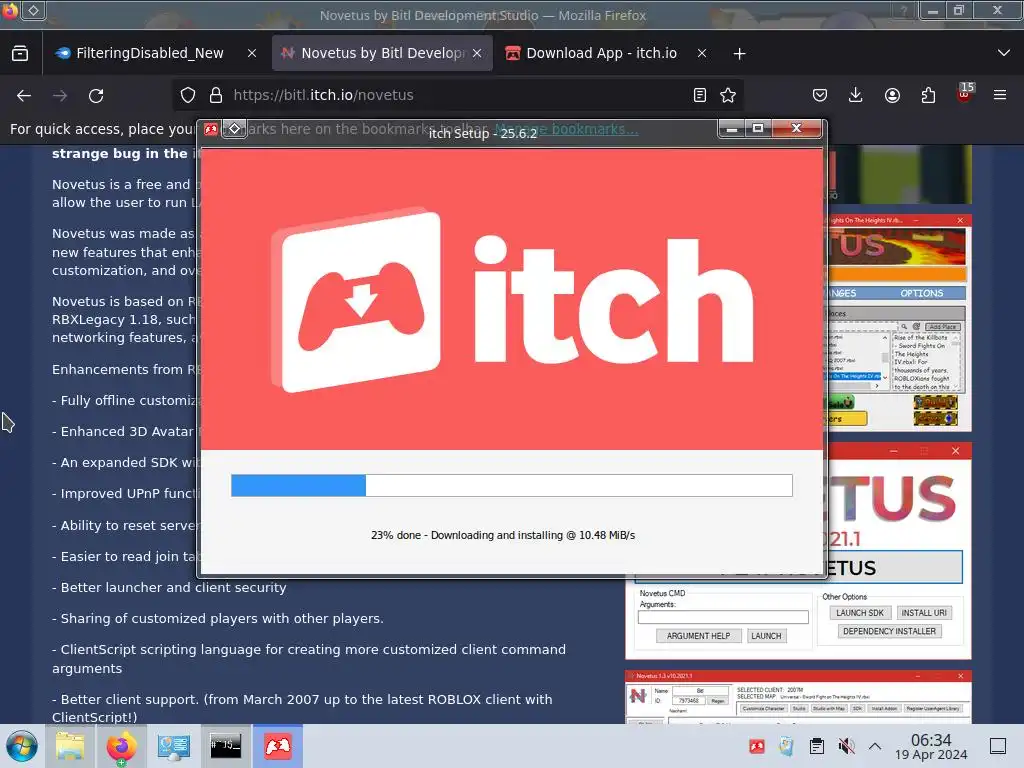Image resolution: width=1024 pixels, height=768 pixels.
Task: Click the itch Setup download progress bar
Action: pos(511,485)
